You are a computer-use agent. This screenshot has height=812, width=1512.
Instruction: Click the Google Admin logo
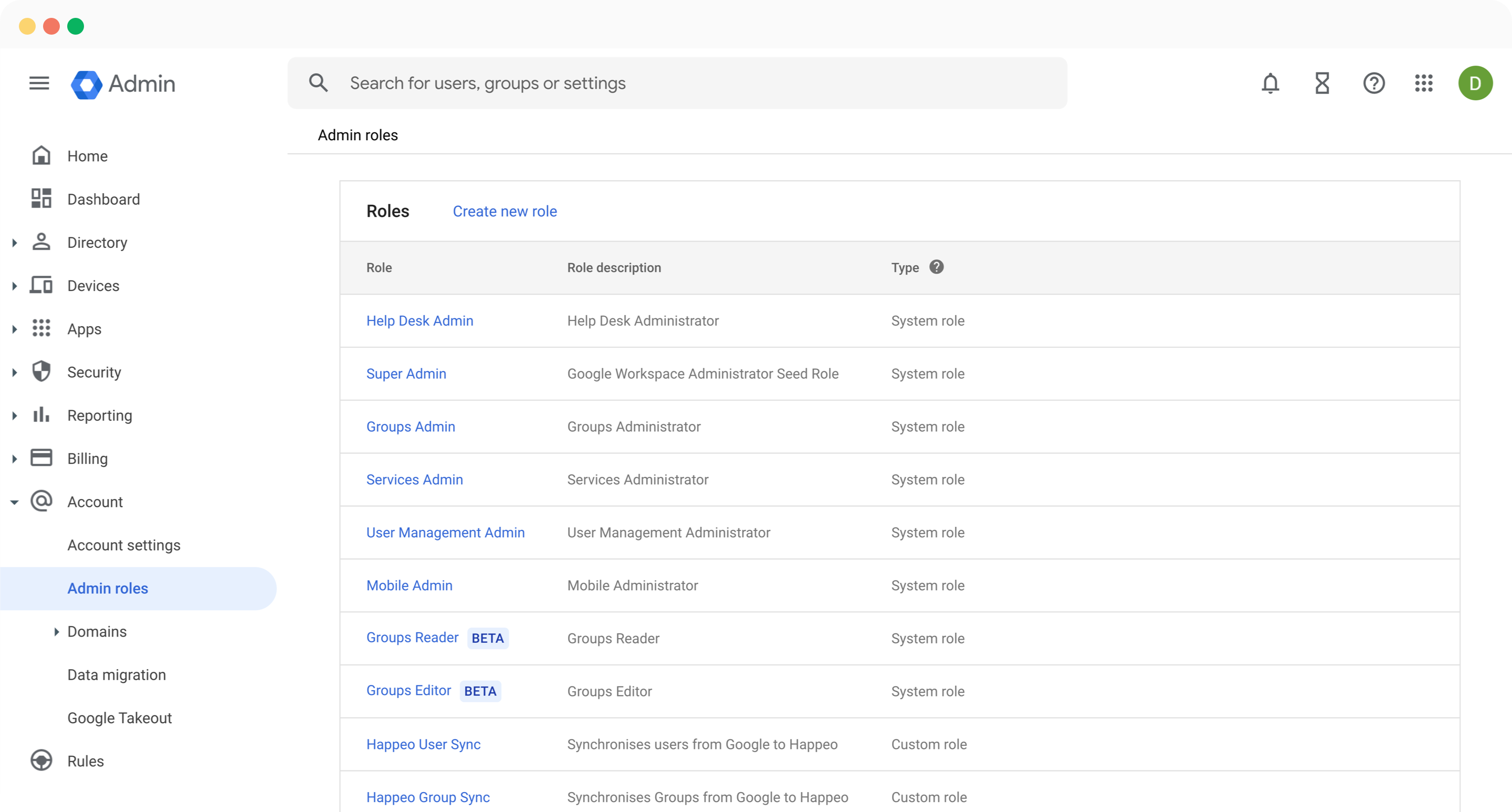pos(123,84)
